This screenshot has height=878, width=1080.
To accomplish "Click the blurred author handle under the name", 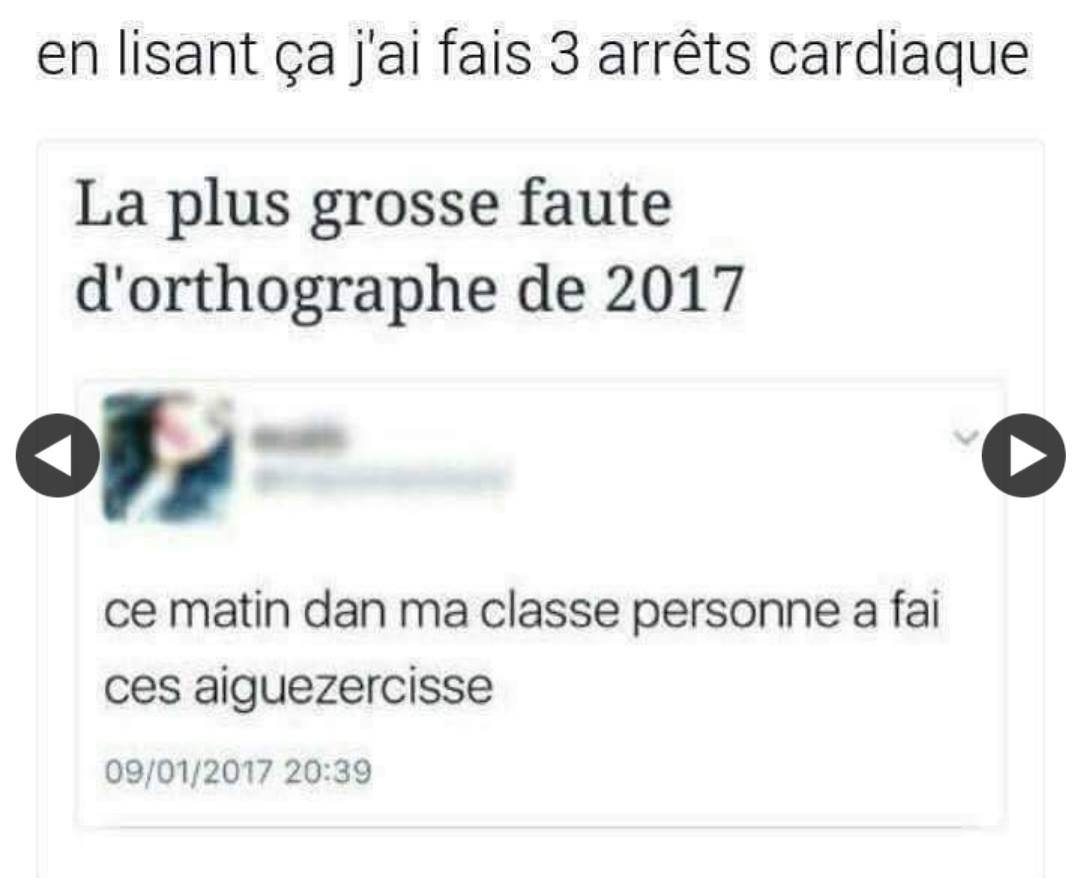I will [379, 479].
